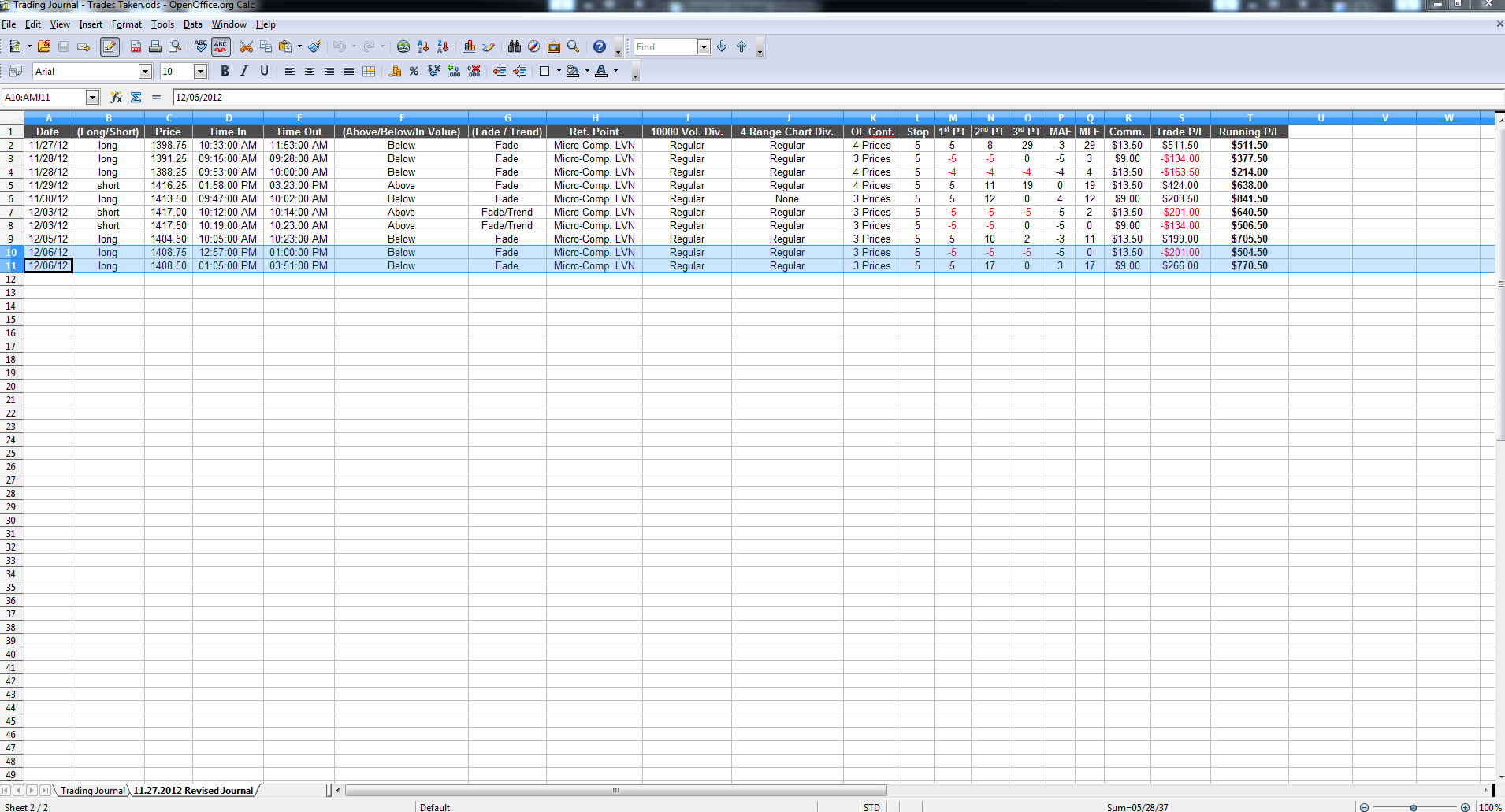Click the Sum icon
1505x812 pixels.
[x=136, y=98]
